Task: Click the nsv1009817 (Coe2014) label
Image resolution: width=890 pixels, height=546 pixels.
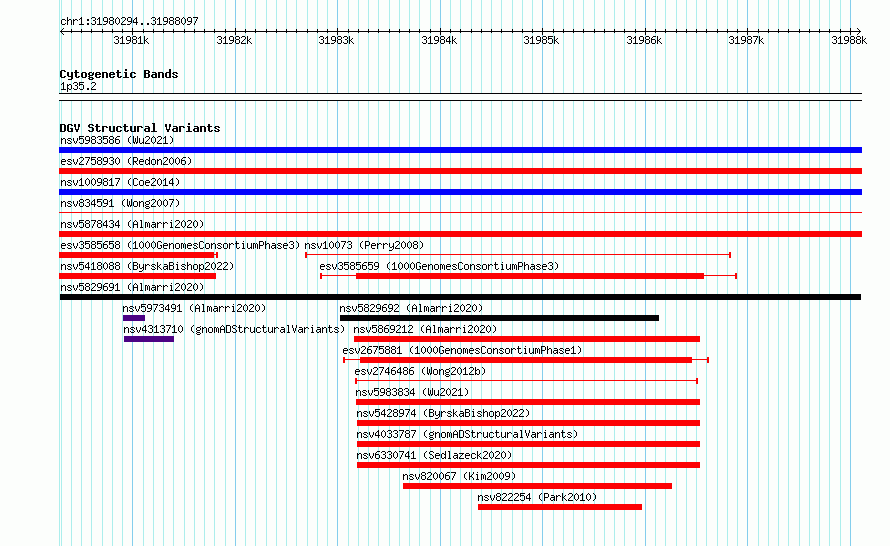Action: 120,182
